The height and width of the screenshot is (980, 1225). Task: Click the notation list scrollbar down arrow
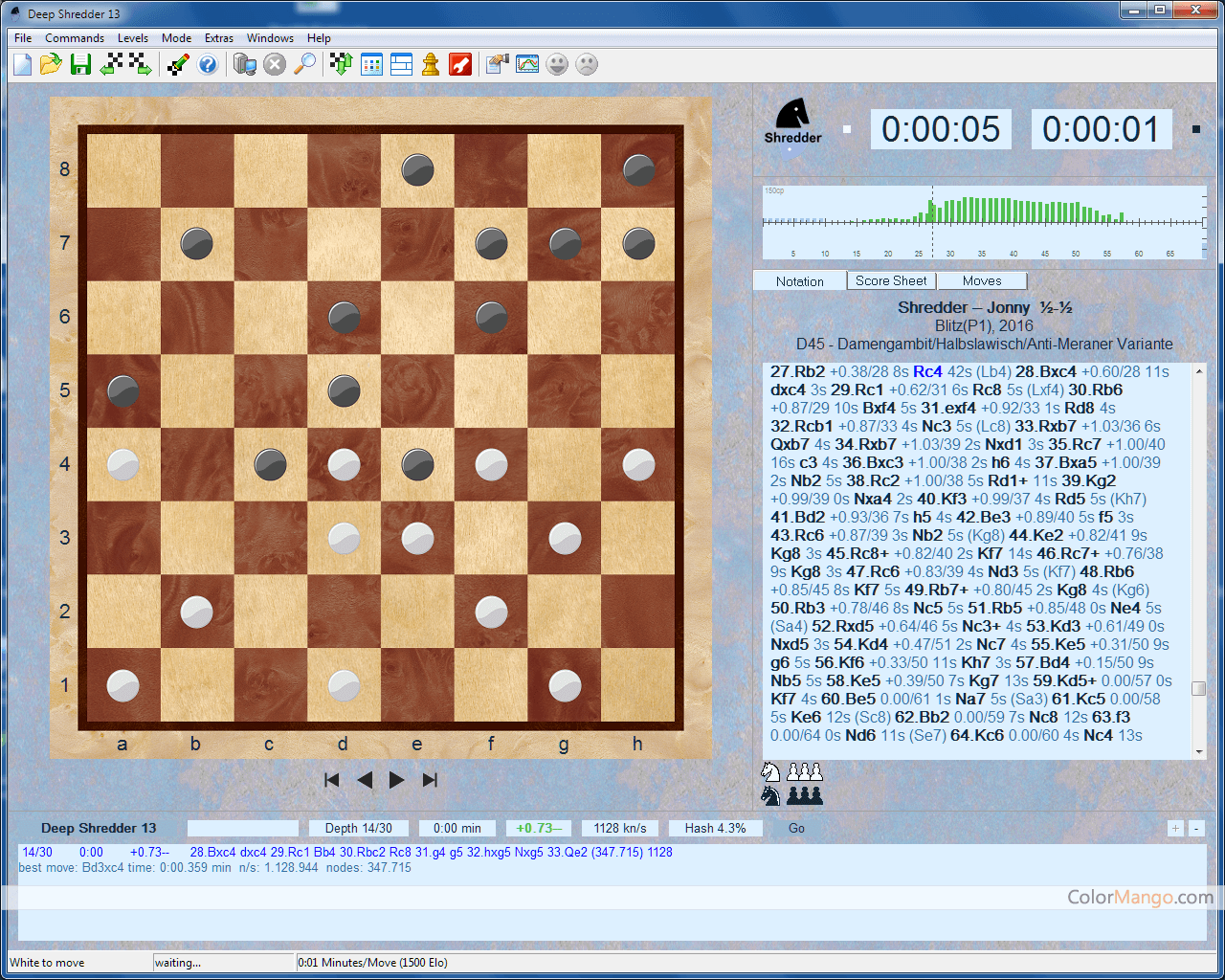point(1199,752)
